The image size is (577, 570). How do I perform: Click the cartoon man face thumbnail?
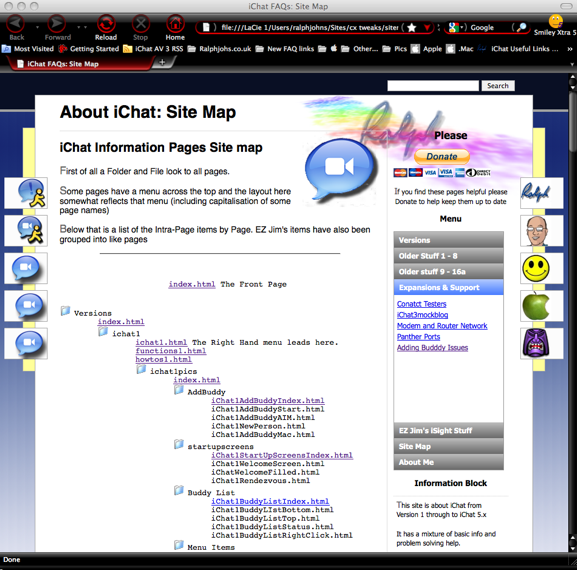pyautogui.click(x=542, y=231)
